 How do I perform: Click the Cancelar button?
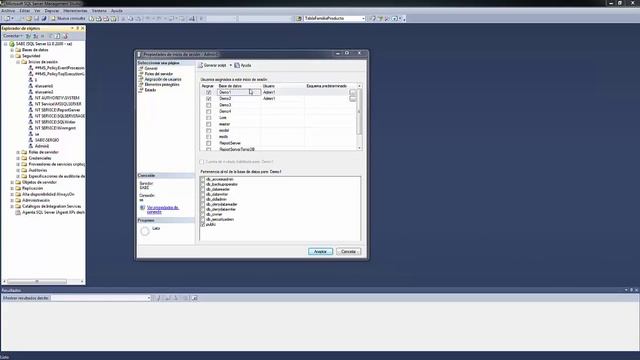pyautogui.click(x=349, y=251)
